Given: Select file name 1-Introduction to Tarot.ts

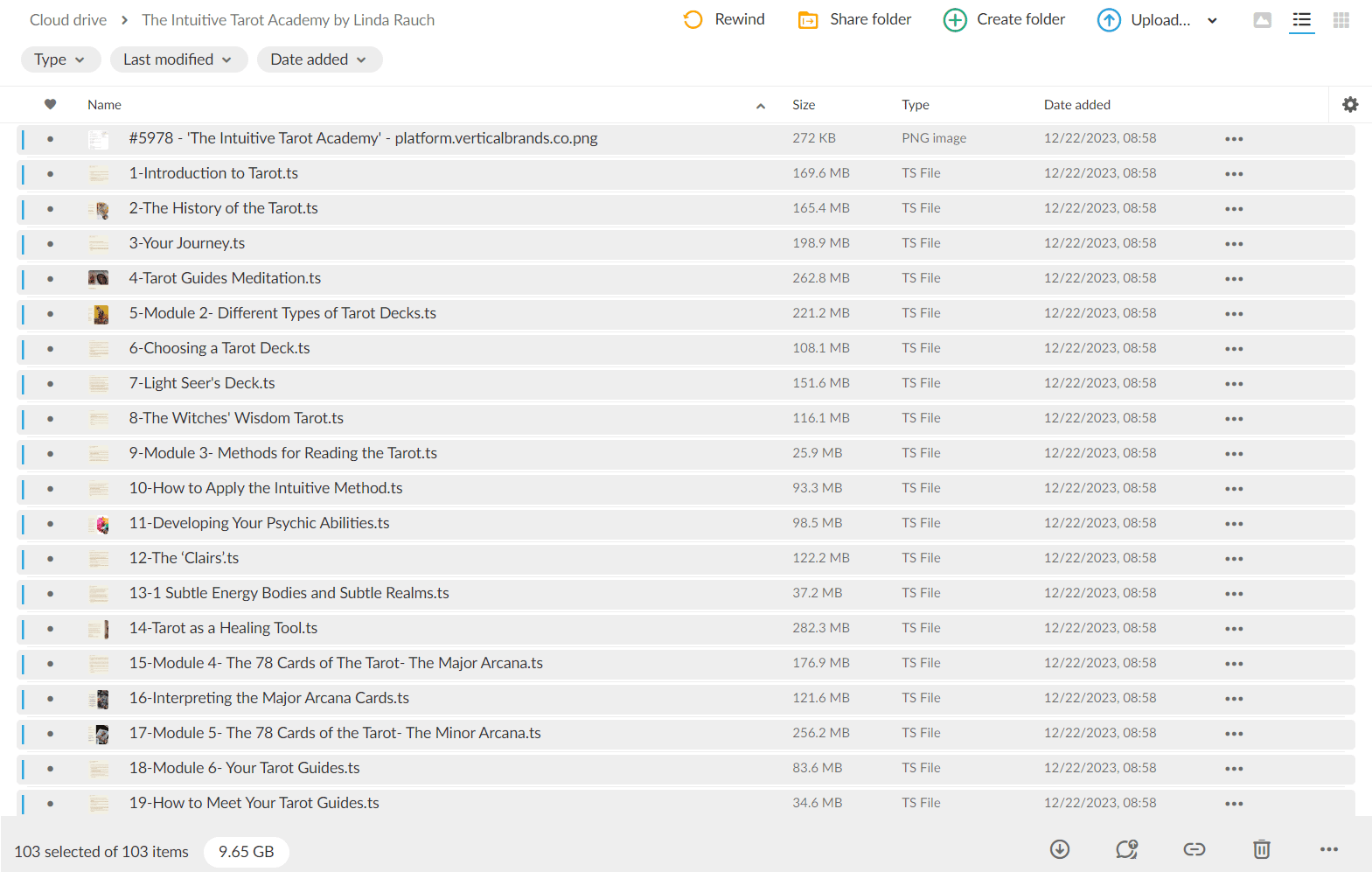Looking at the screenshot, I should (x=213, y=173).
